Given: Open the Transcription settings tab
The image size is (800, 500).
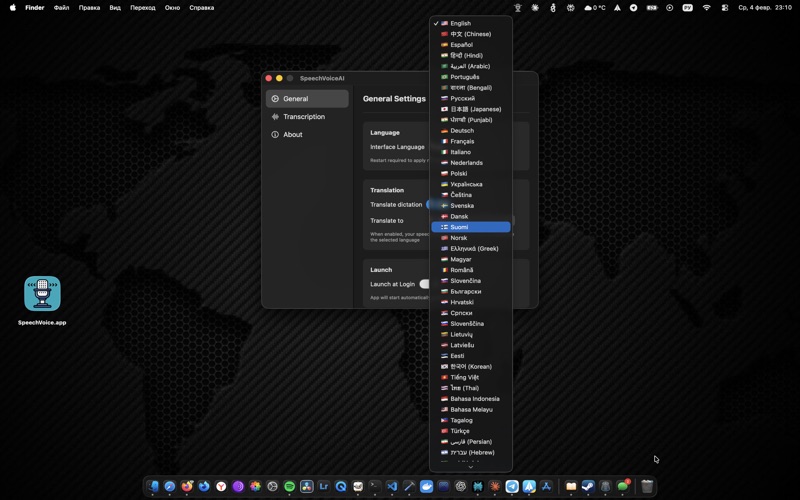Looking at the screenshot, I should [x=307, y=116].
